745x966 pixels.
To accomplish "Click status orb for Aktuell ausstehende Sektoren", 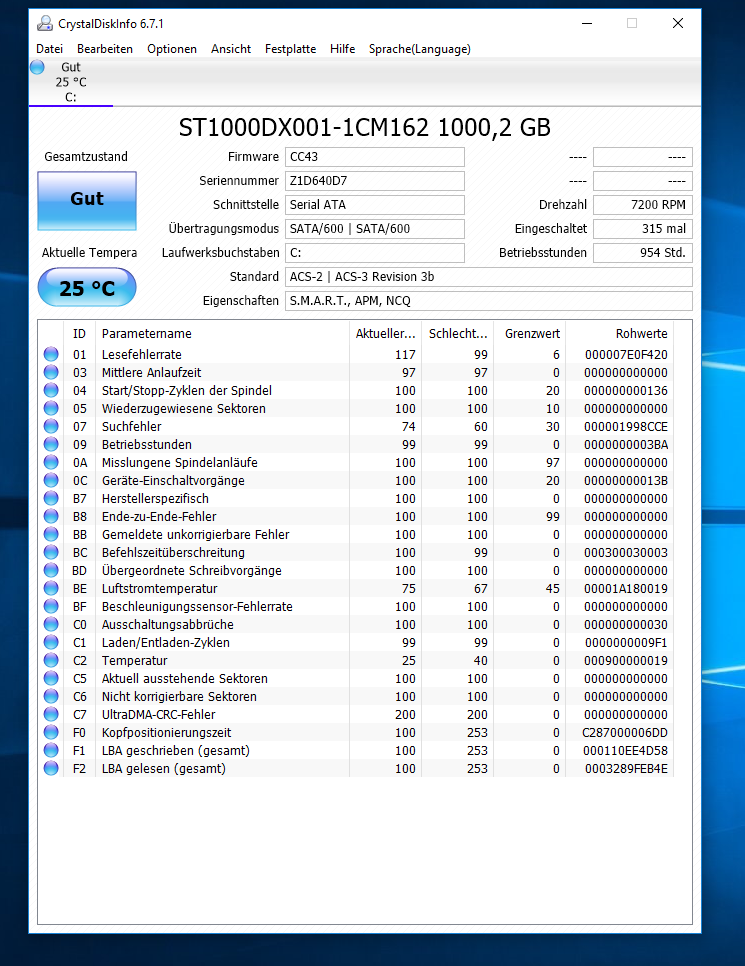I will pyautogui.click(x=51, y=678).
